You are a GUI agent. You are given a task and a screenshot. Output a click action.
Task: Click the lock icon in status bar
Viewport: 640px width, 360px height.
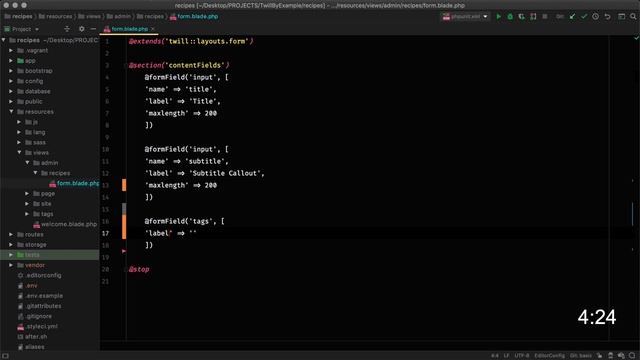tap(599, 356)
